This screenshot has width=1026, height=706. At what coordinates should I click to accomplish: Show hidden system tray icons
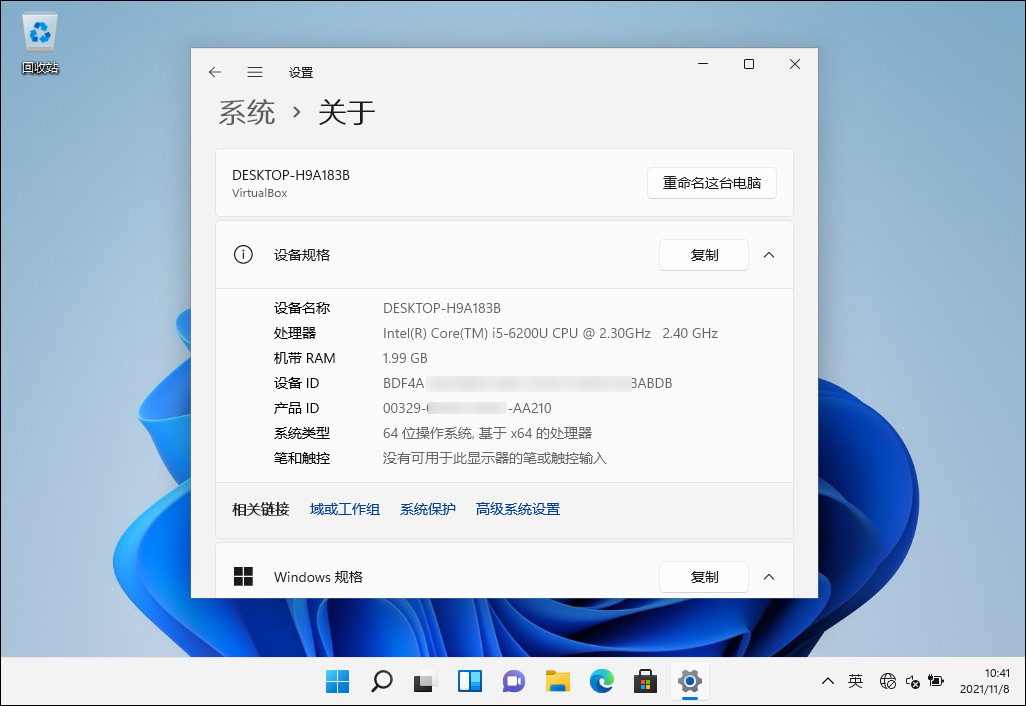(x=828, y=681)
